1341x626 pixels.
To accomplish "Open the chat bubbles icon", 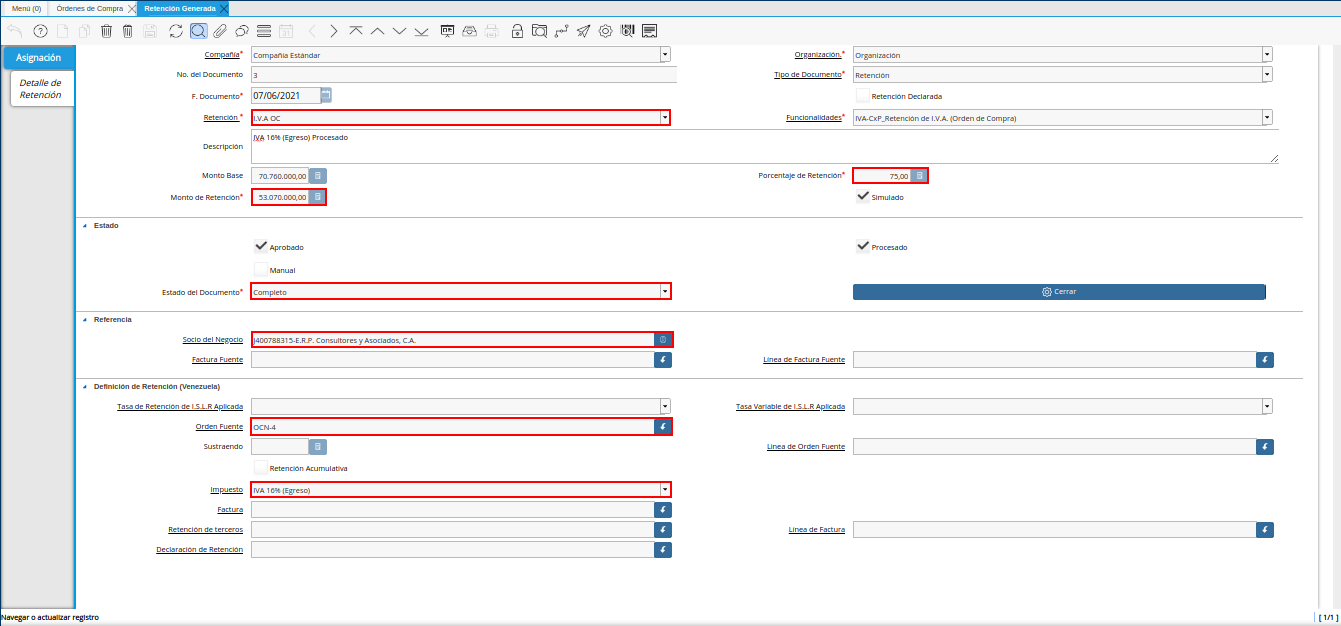I will pos(242,31).
